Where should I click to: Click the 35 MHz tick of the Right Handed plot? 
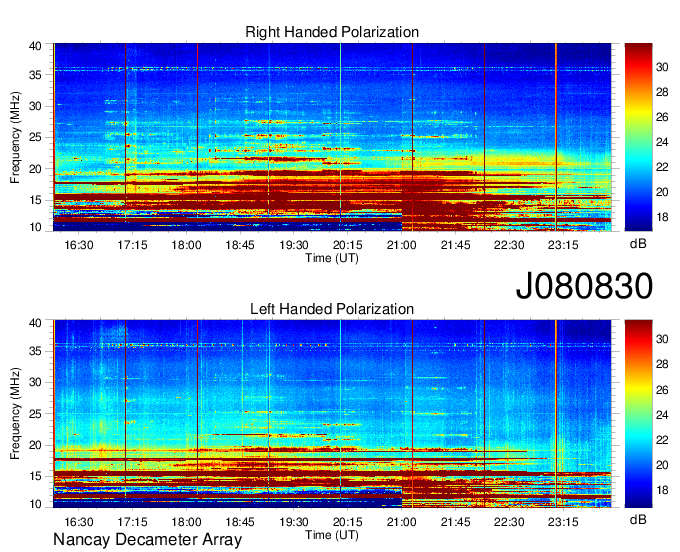35,75
